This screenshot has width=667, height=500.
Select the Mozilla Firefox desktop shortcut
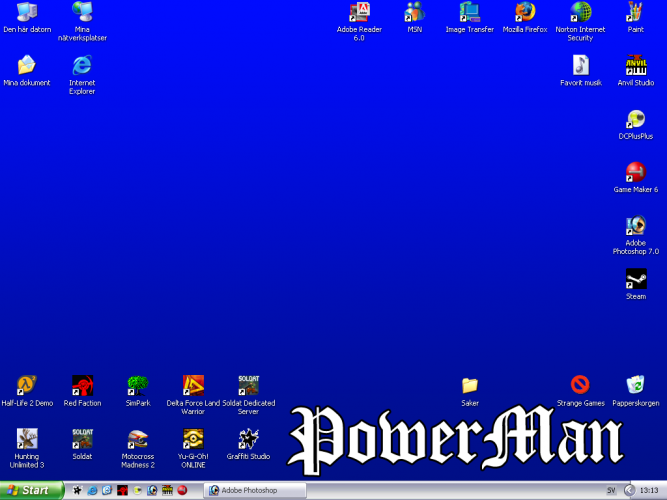[525, 12]
